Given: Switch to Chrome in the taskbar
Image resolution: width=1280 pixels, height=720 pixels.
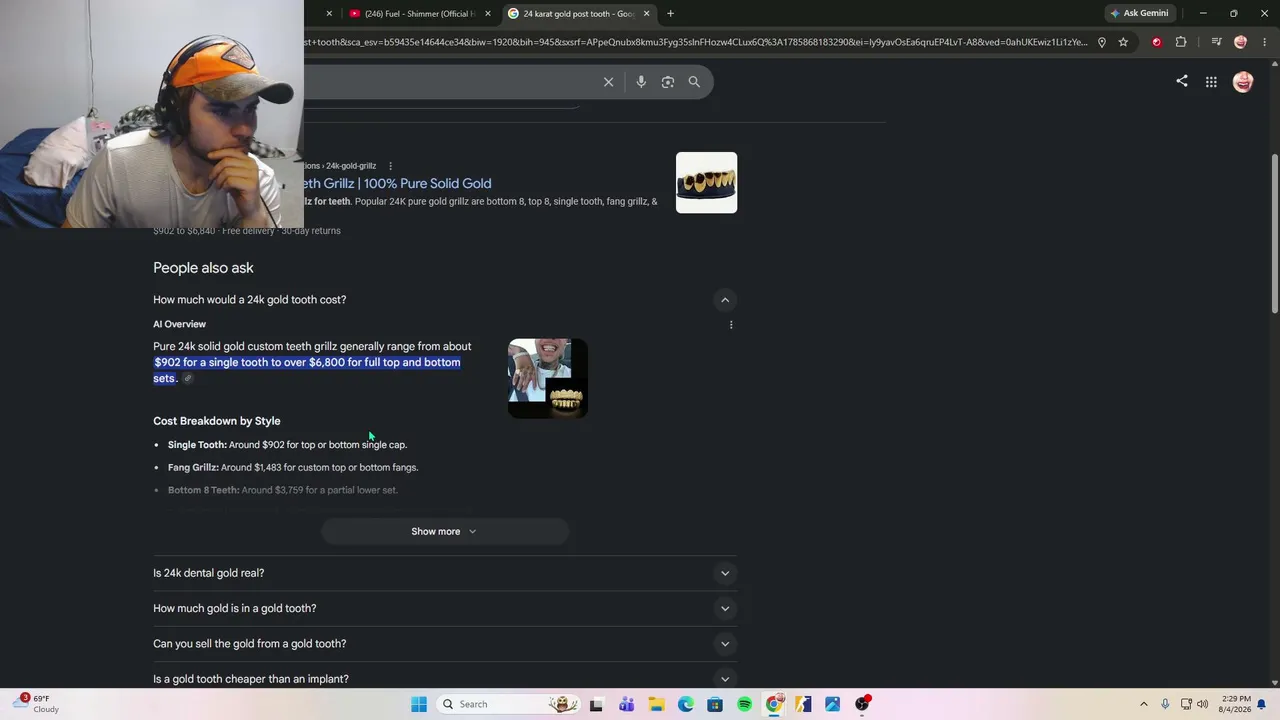Looking at the screenshot, I should pyautogui.click(x=774, y=704).
